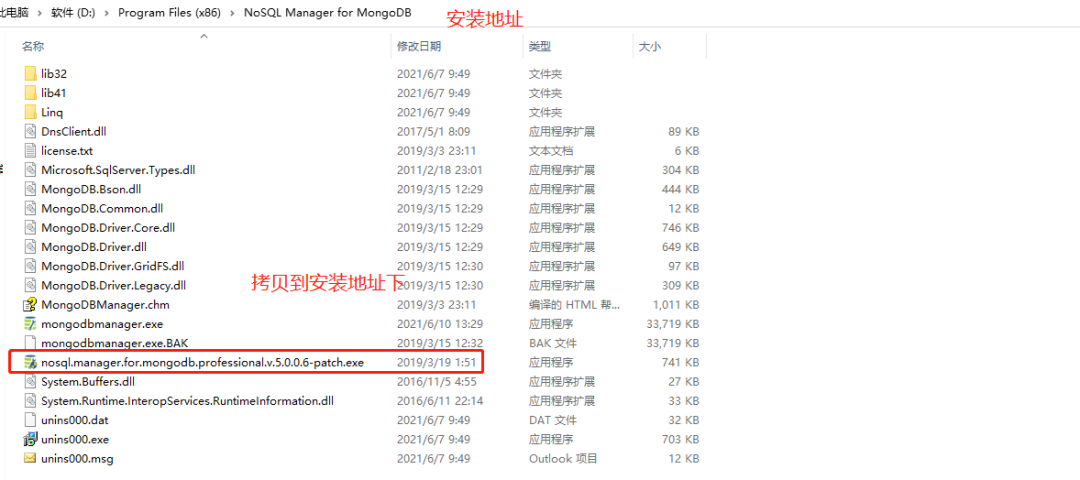
Task: Select file name Microsoft.SqlServer.Types.dll
Action: coord(118,169)
